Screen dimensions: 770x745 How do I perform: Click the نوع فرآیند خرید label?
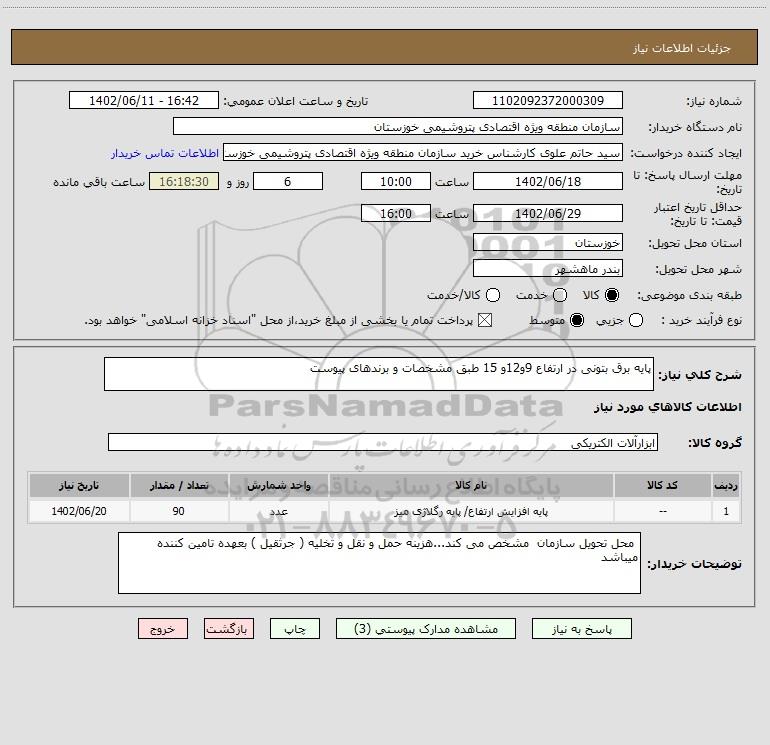click(701, 320)
